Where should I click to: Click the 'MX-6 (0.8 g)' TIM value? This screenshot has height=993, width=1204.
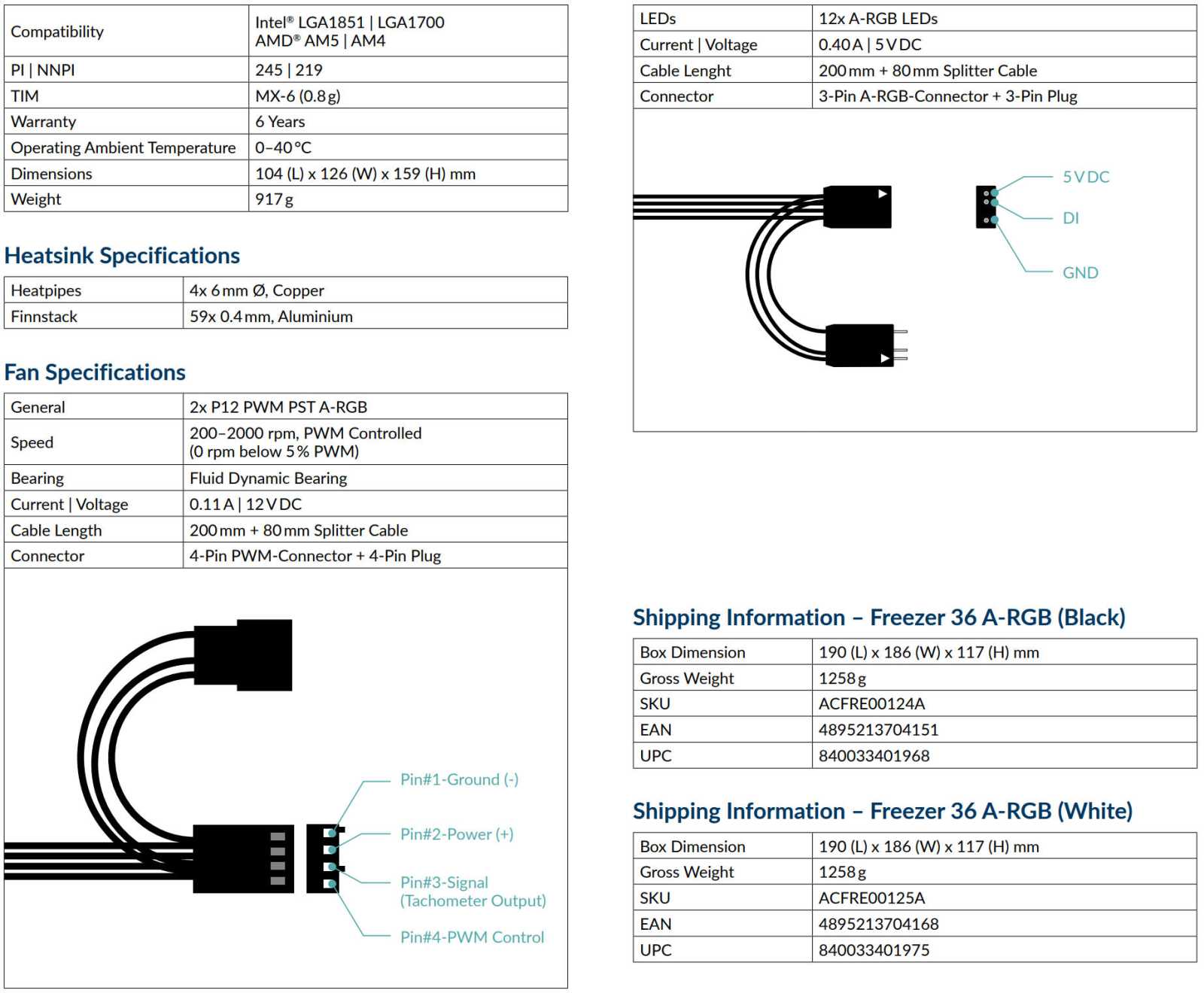pos(298,96)
